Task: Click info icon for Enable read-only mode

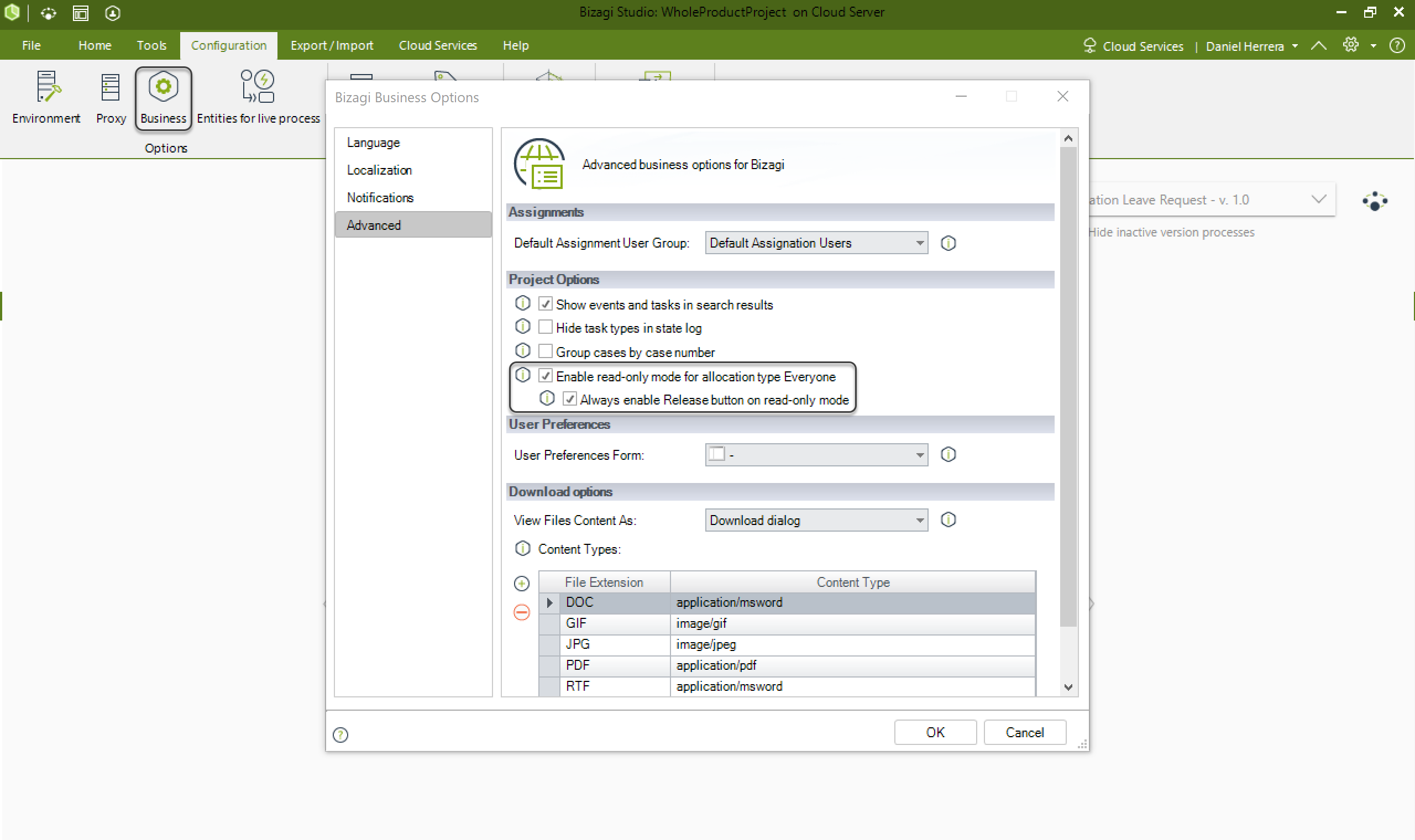Action: click(x=522, y=375)
